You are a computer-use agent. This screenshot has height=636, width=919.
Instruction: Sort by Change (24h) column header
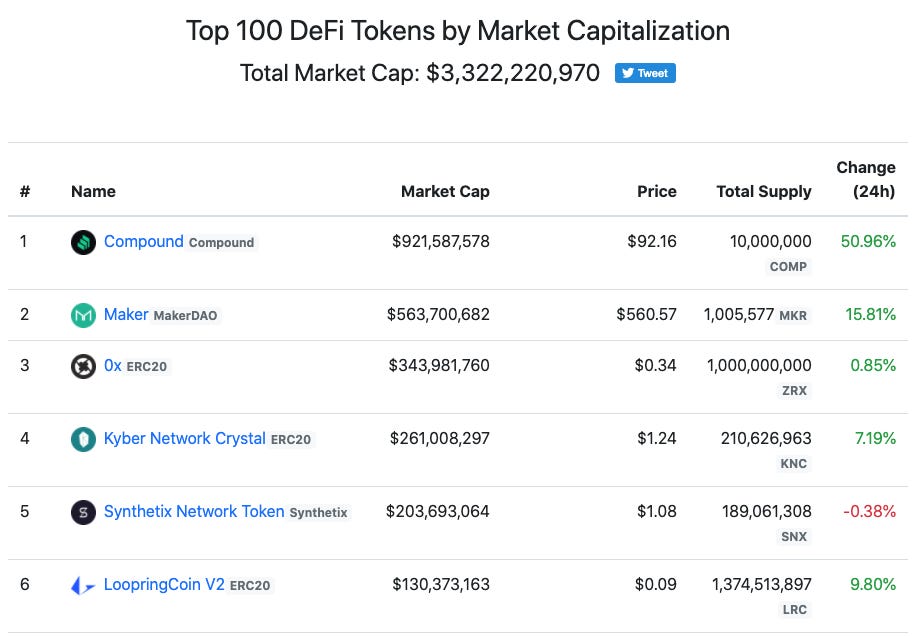pos(866,179)
